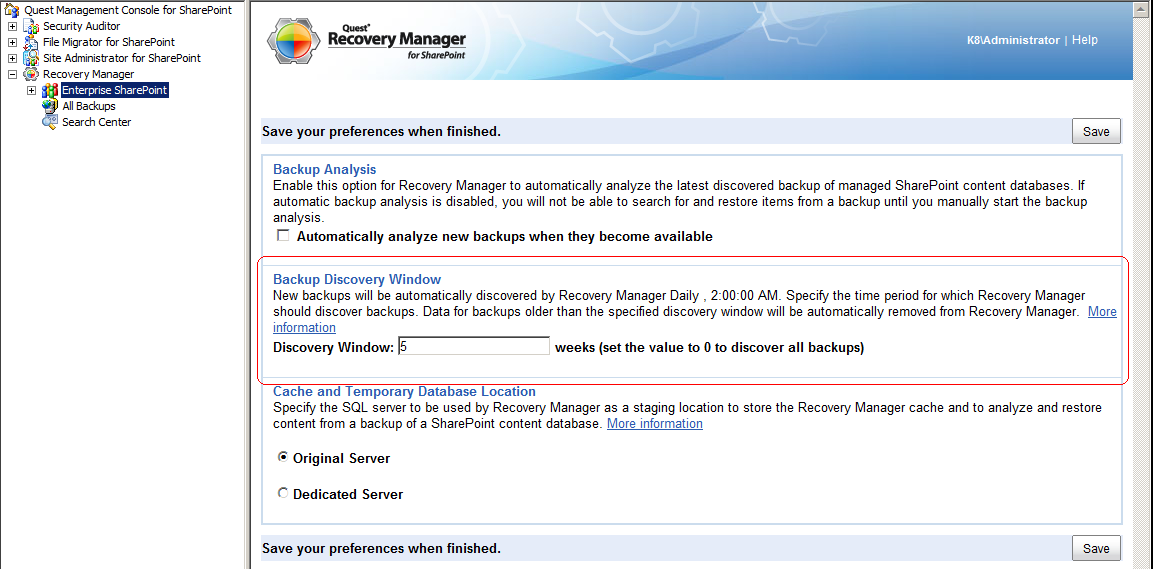Click Cache and Temporary Database Location heading
This screenshot has height=569, width=1153.
pyautogui.click(x=404, y=391)
